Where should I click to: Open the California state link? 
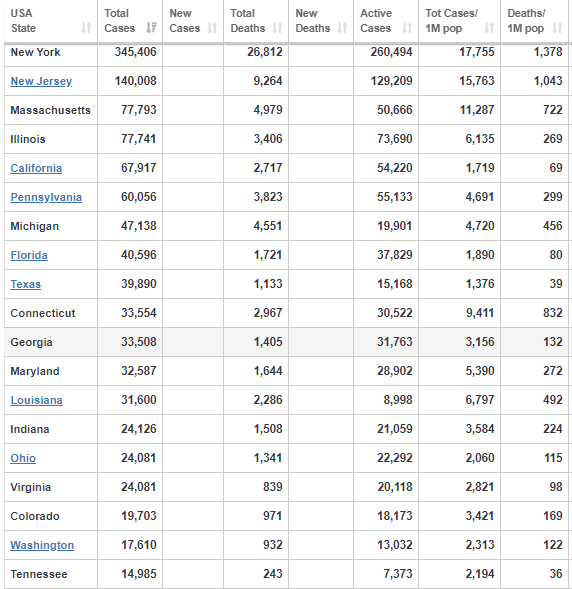[x=36, y=168]
